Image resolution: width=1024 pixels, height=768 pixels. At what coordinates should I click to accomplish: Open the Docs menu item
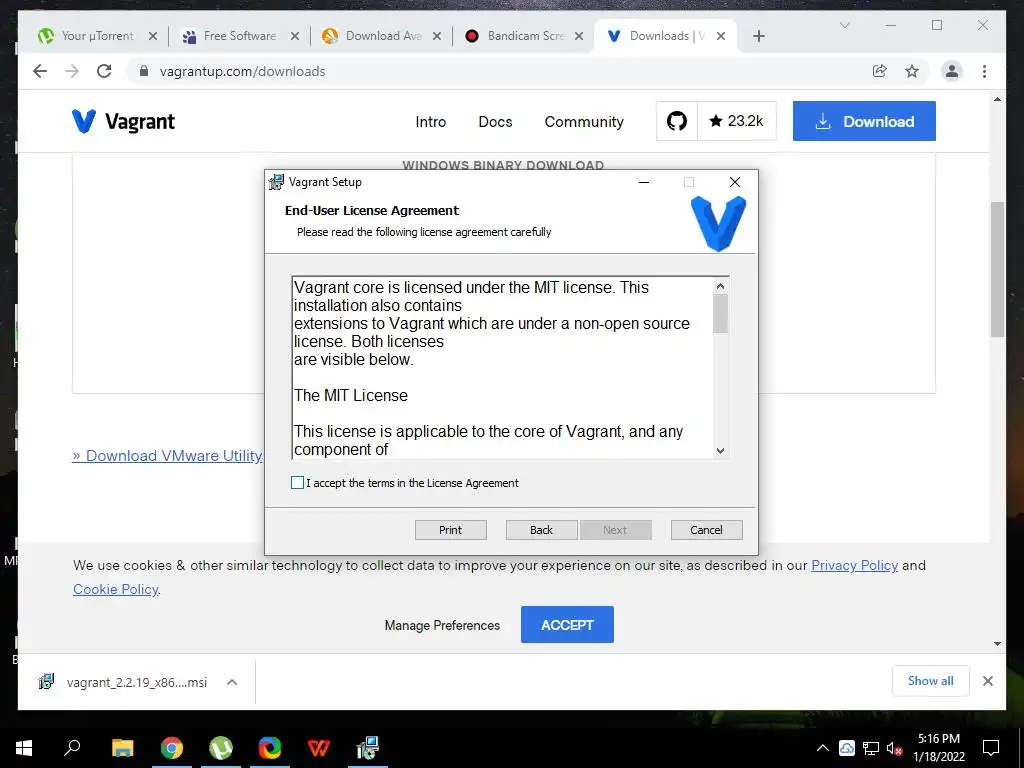tap(495, 121)
